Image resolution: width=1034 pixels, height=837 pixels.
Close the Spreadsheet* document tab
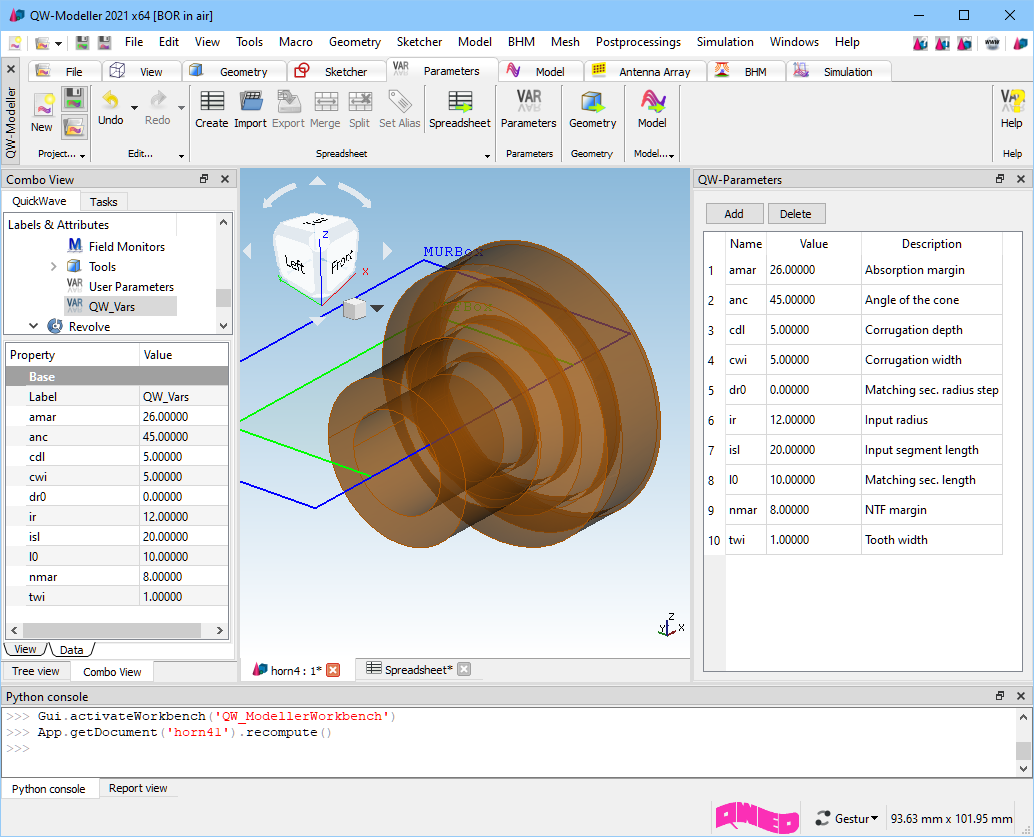464,669
